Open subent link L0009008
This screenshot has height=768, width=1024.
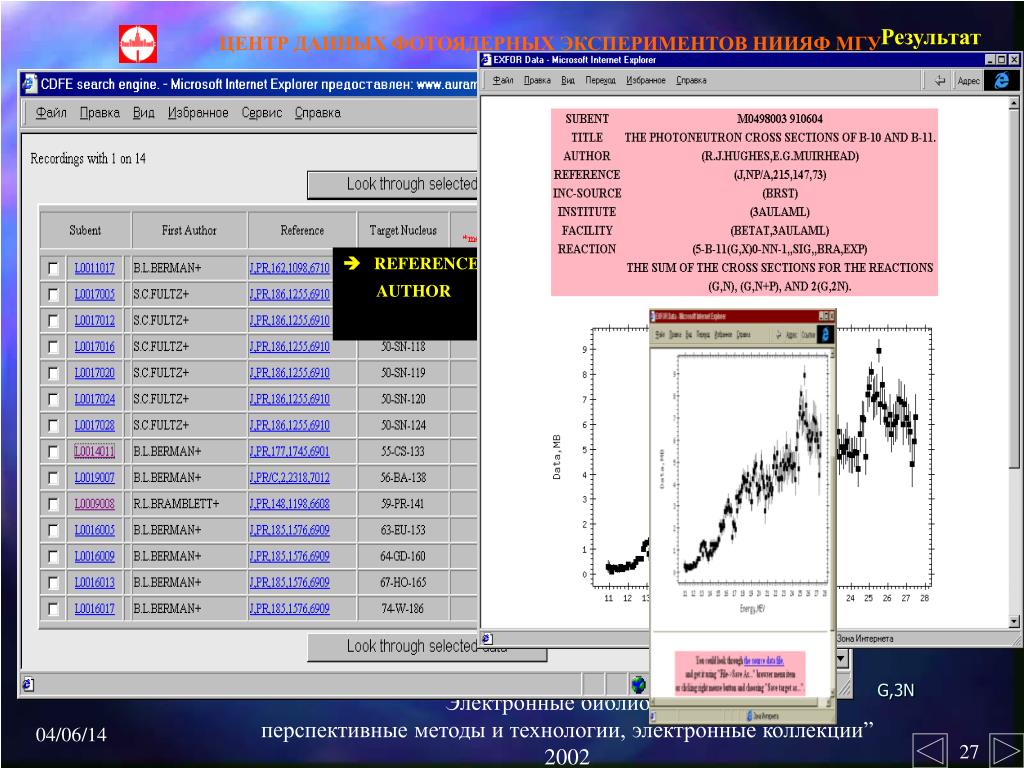coord(95,504)
